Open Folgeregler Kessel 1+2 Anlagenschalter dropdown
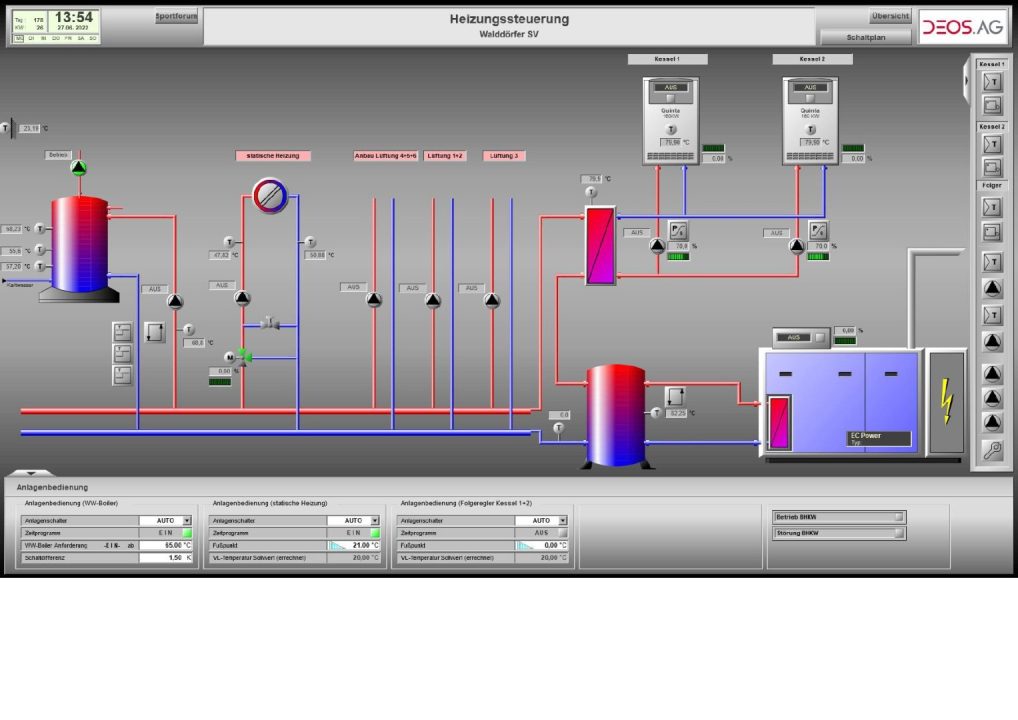Viewport: 1018px width, 720px height. [x=562, y=521]
